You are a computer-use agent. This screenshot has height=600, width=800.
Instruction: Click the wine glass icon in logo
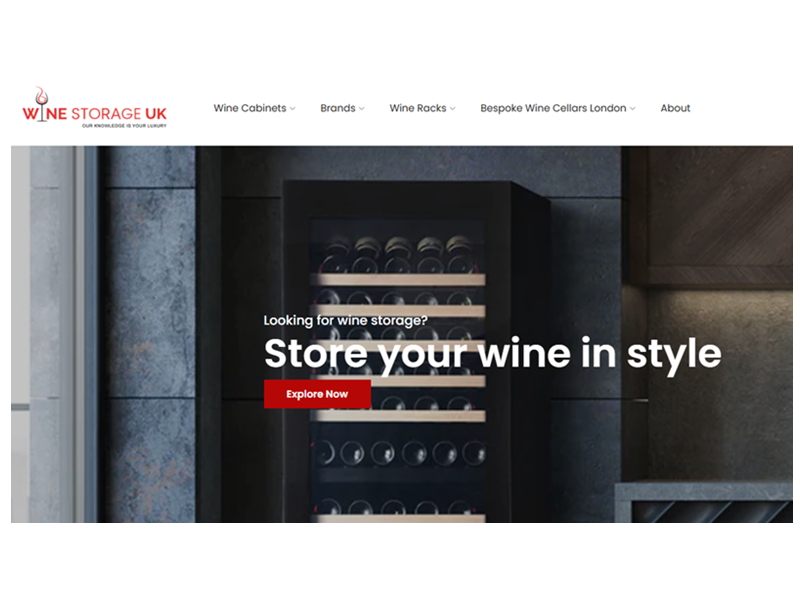[41, 104]
